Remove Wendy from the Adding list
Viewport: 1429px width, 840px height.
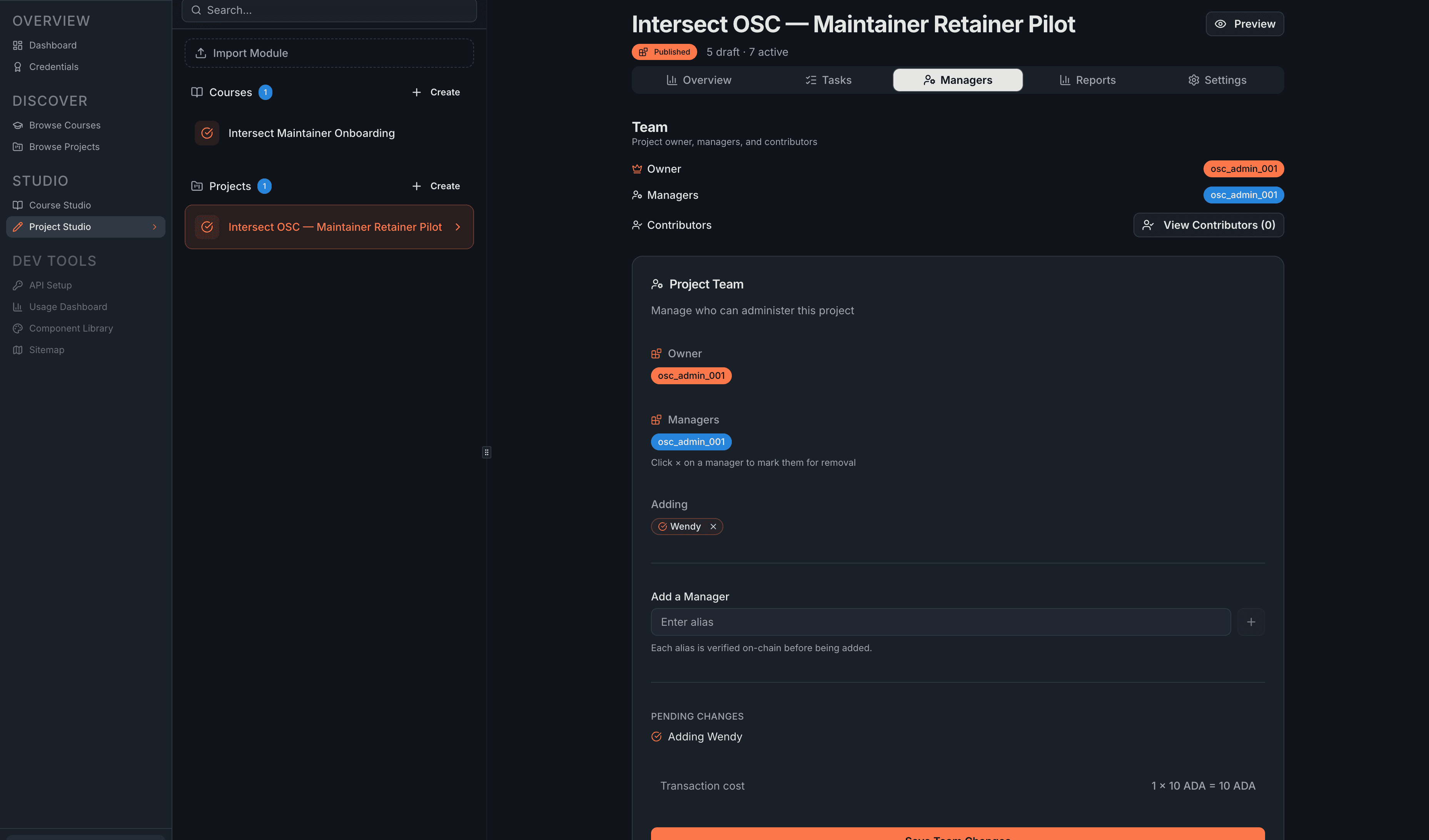713,526
